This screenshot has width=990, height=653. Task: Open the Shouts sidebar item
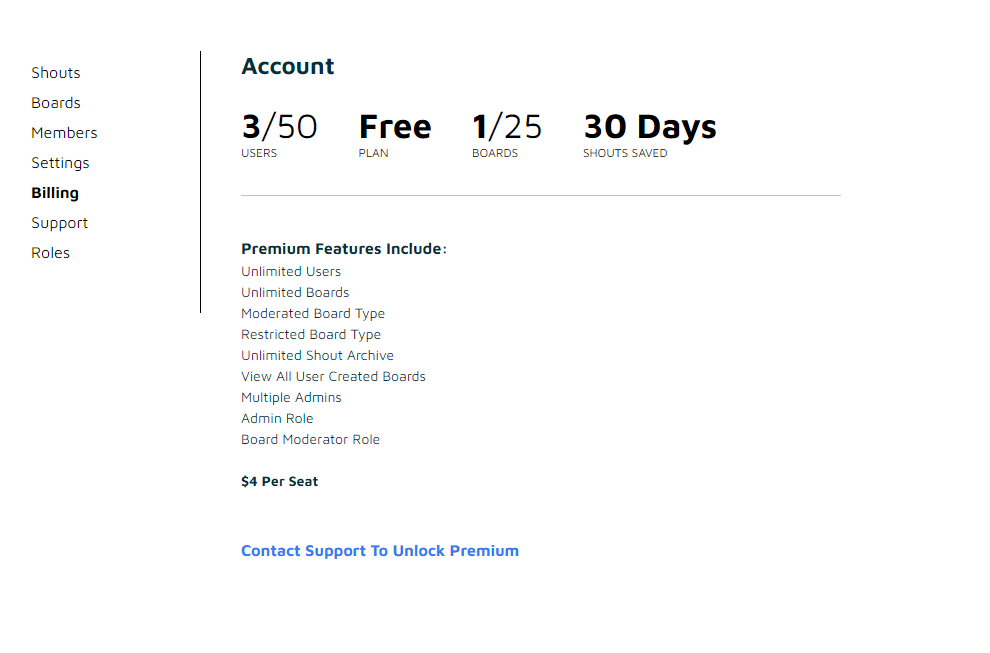(x=56, y=73)
